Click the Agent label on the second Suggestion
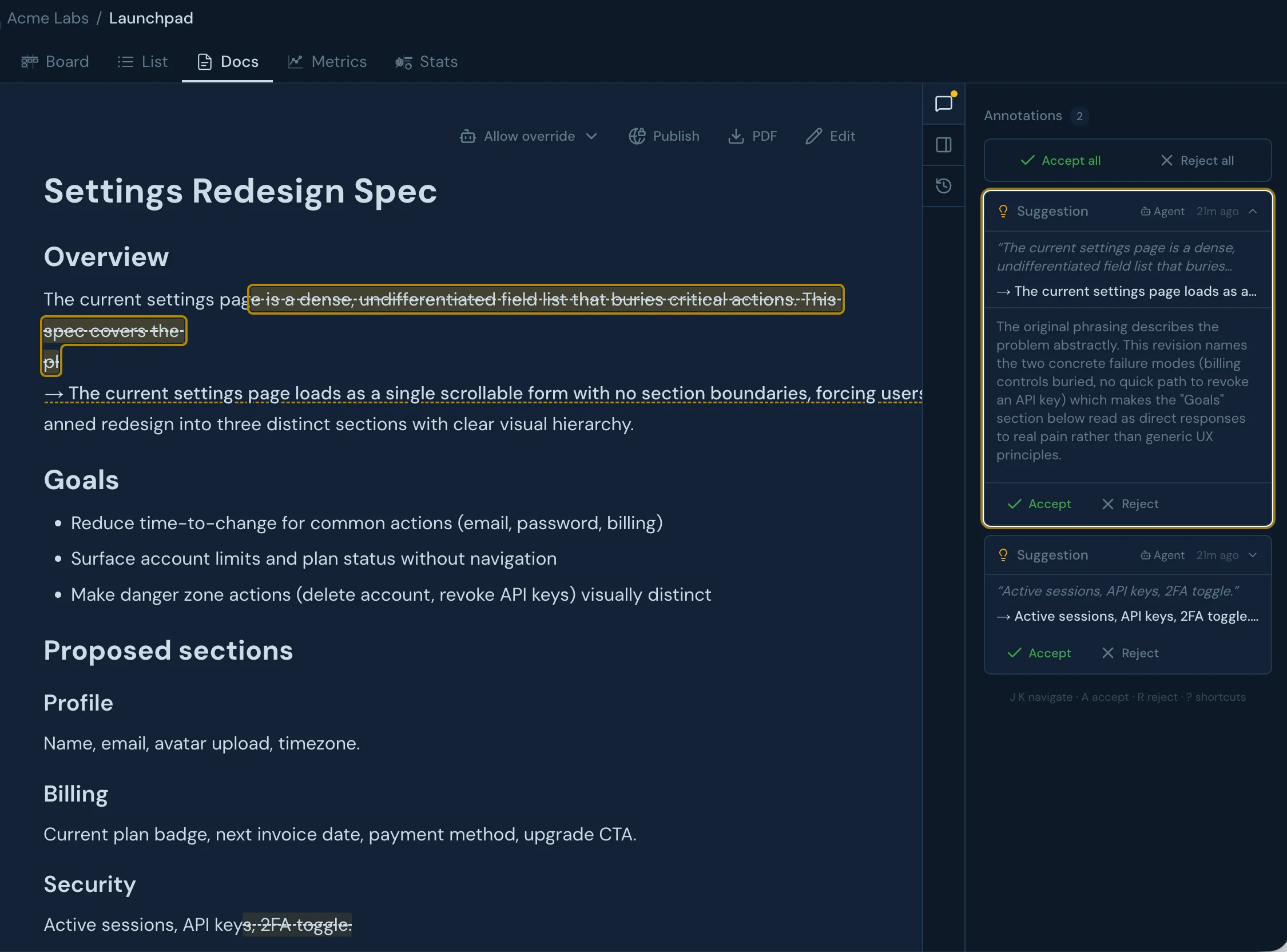 tap(1162, 555)
